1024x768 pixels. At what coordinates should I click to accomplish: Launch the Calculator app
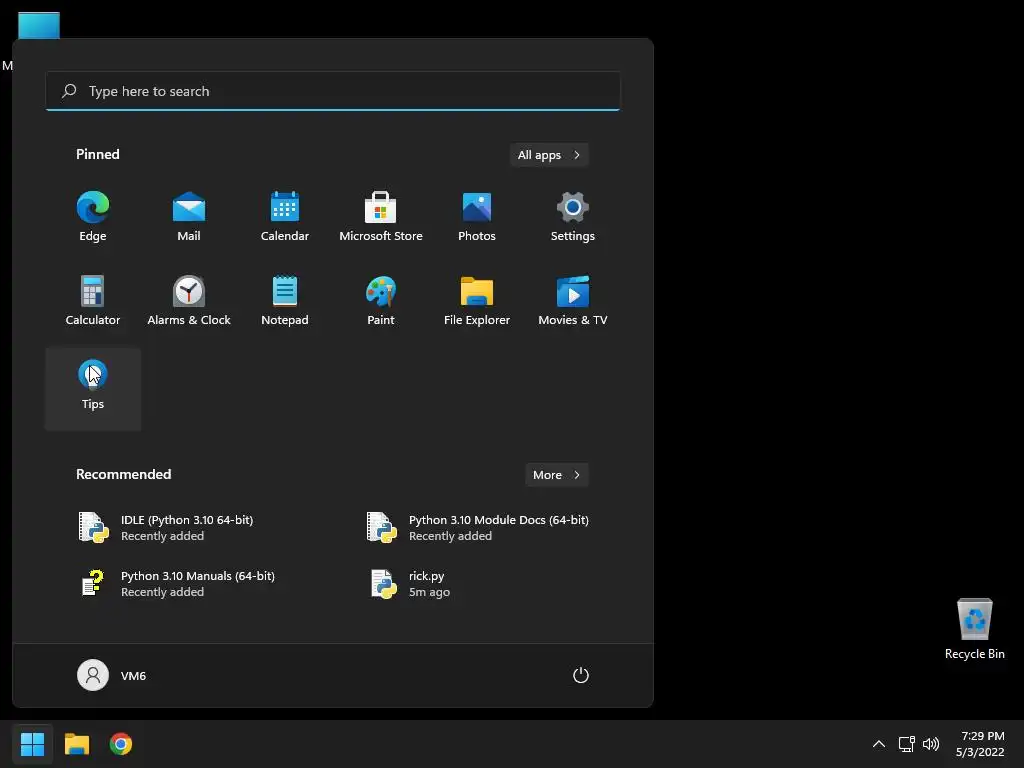[93, 301]
